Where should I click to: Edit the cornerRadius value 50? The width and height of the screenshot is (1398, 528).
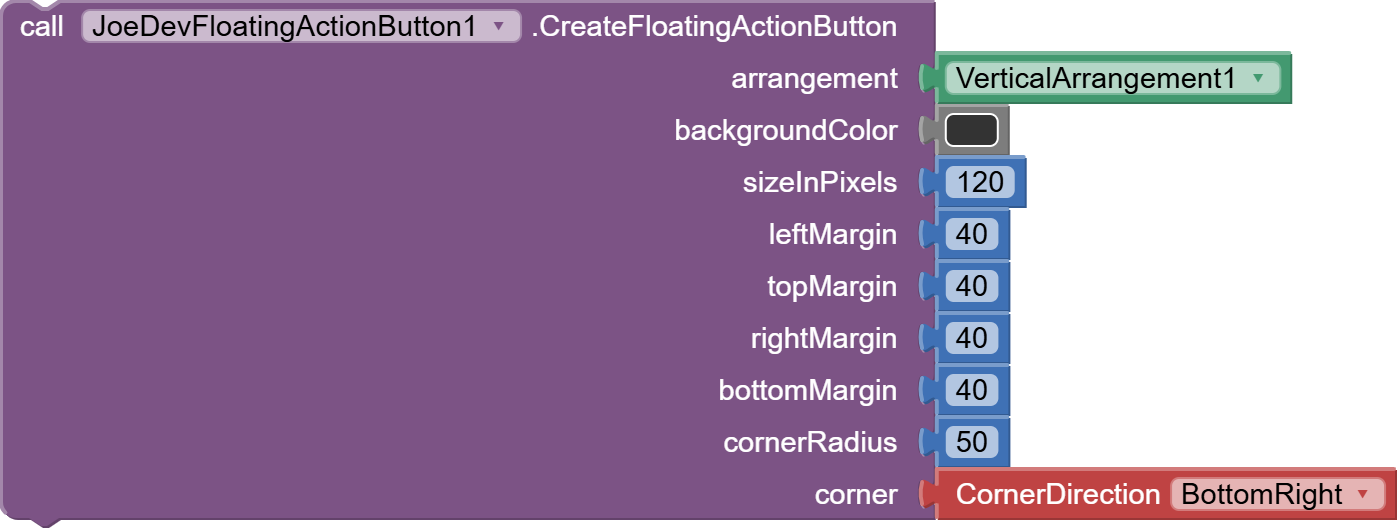coord(971,442)
